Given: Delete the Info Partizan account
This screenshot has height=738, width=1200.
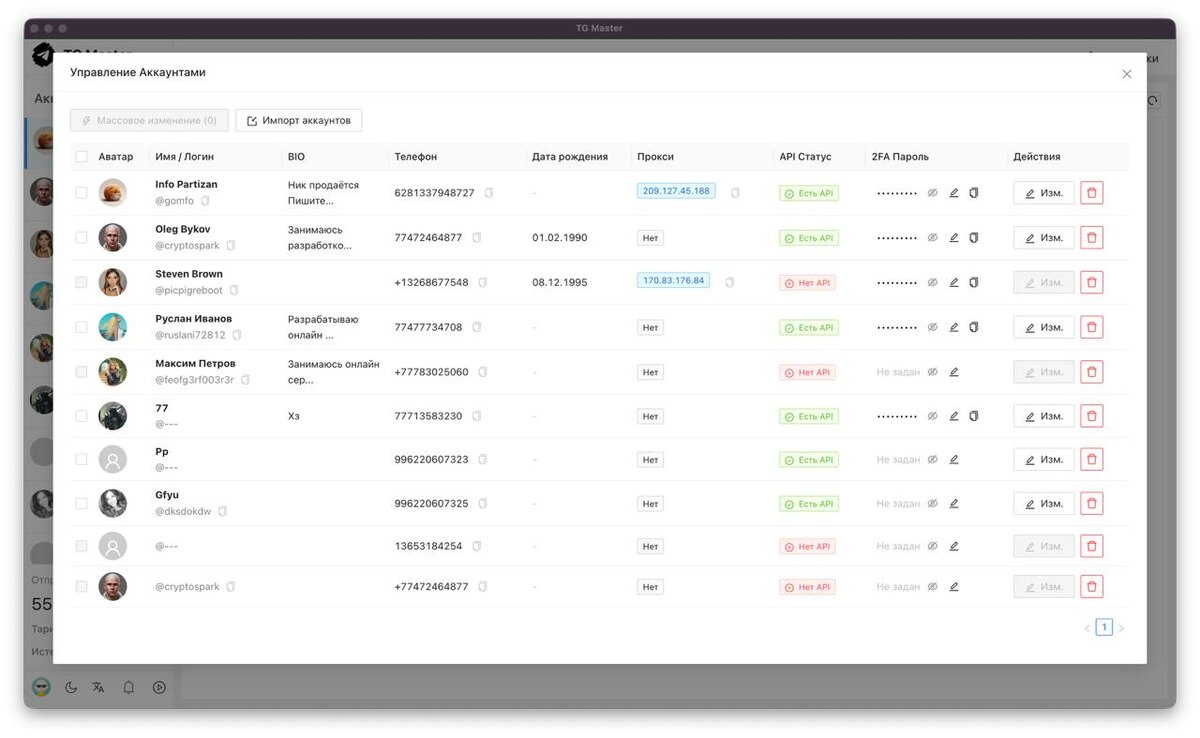Looking at the screenshot, I should click(1092, 193).
